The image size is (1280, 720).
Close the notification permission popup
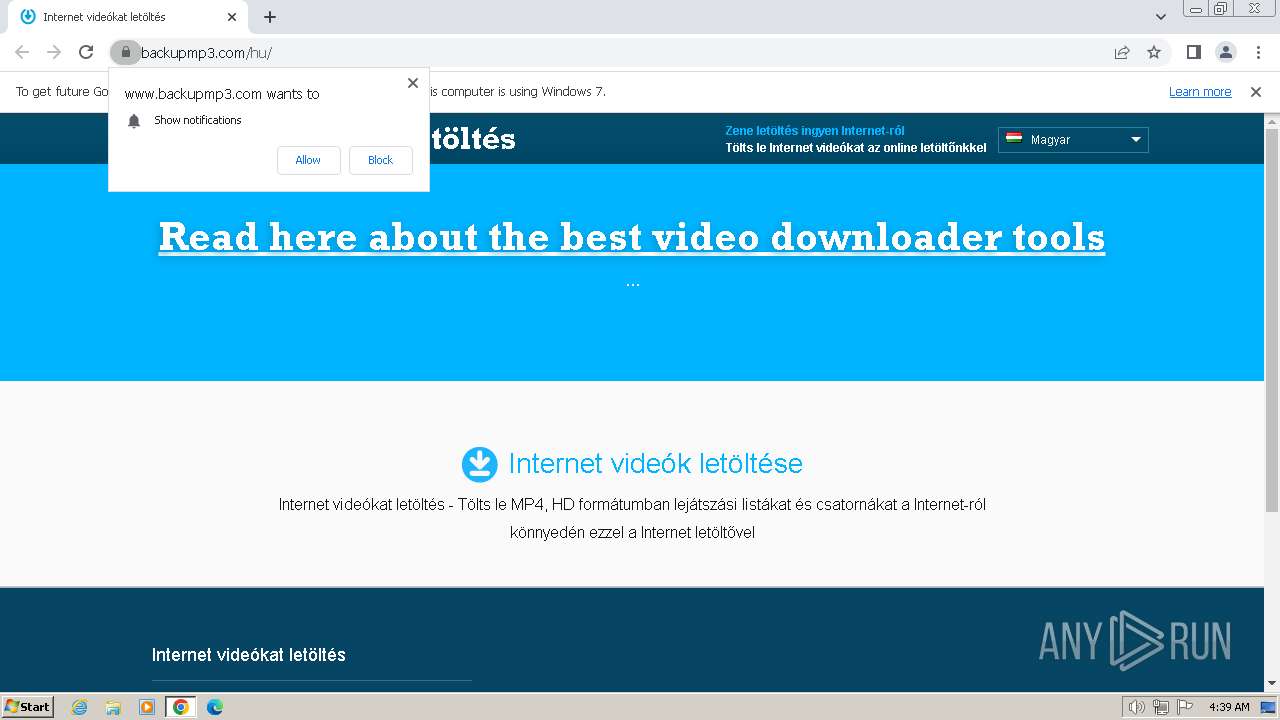[x=413, y=83]
